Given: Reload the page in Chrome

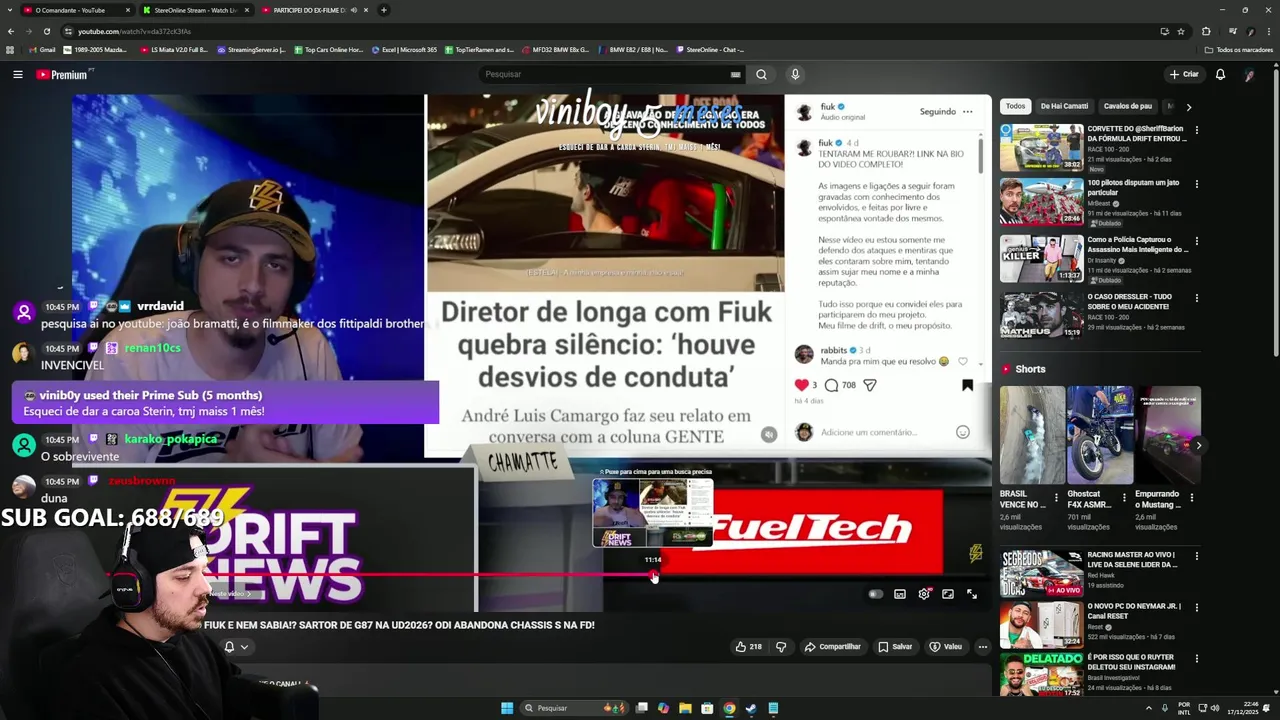Looking at the screenshot, I should pyautogui.click(x=46, y=31).
